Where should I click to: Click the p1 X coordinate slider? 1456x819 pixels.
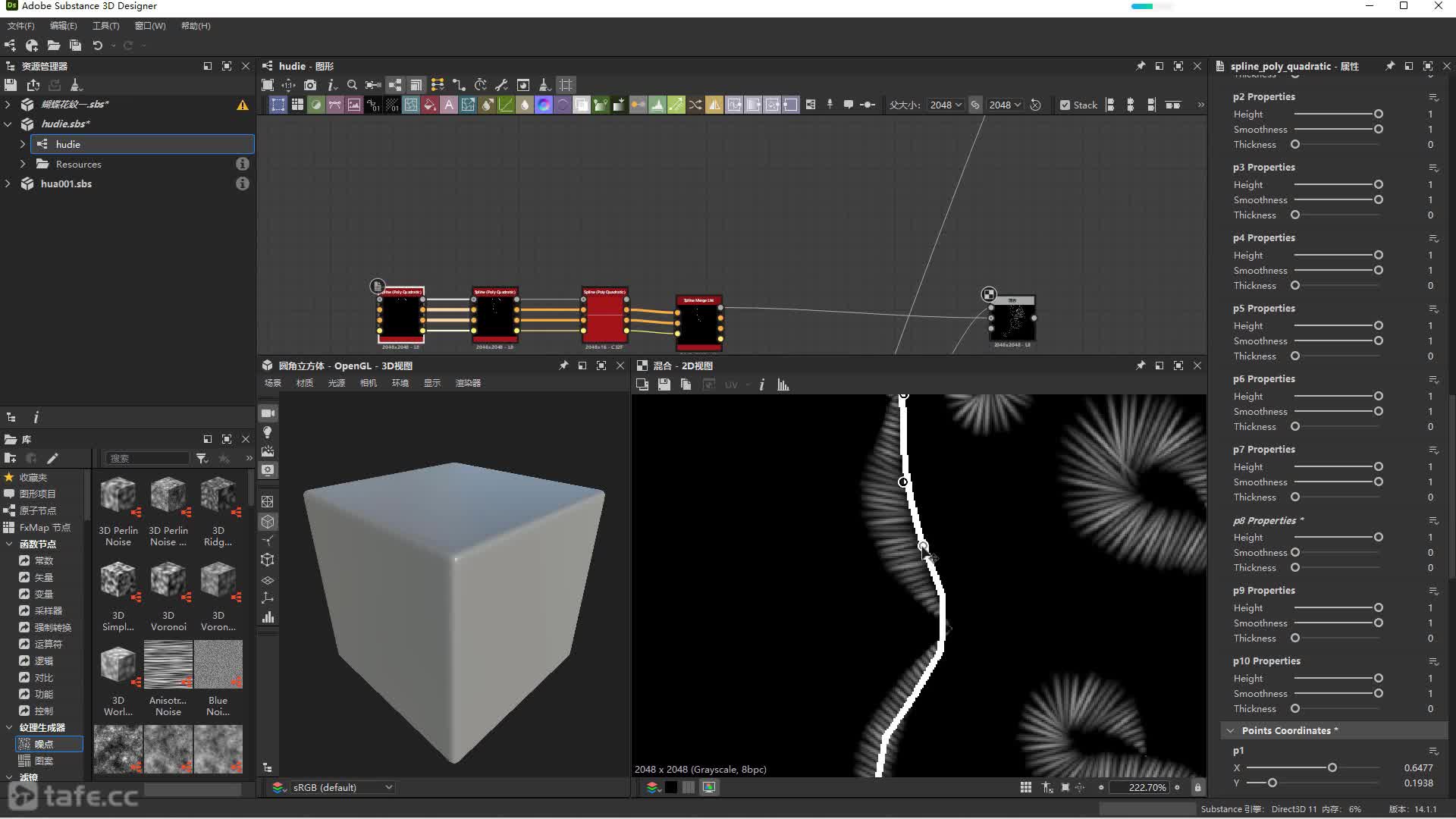pos(1332,768)
